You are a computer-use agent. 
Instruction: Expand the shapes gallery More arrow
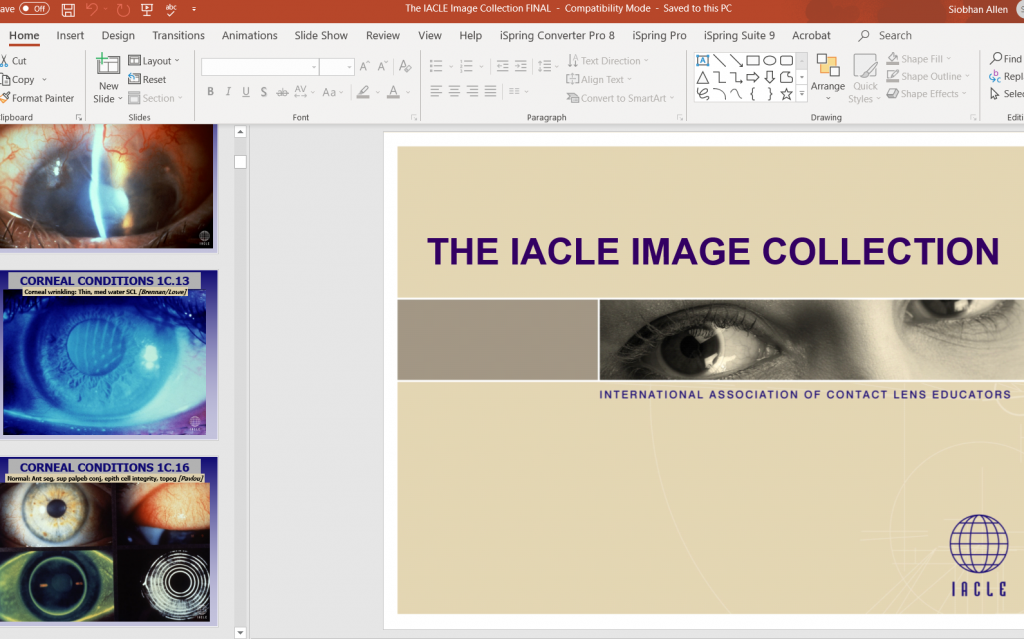click(802, 95)
